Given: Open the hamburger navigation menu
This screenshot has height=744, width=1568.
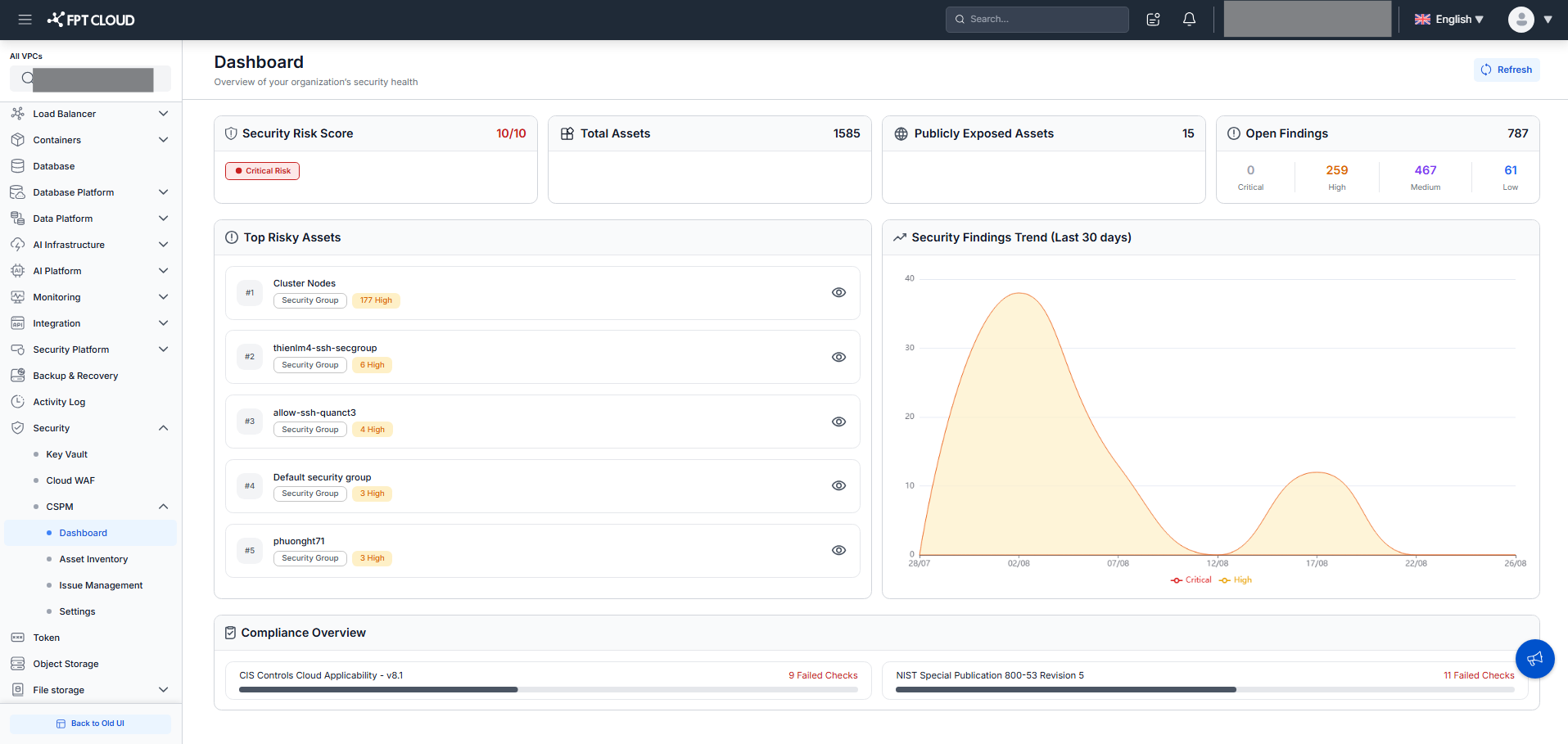Looking at the screenshot, I should click(x=25, y=20).
